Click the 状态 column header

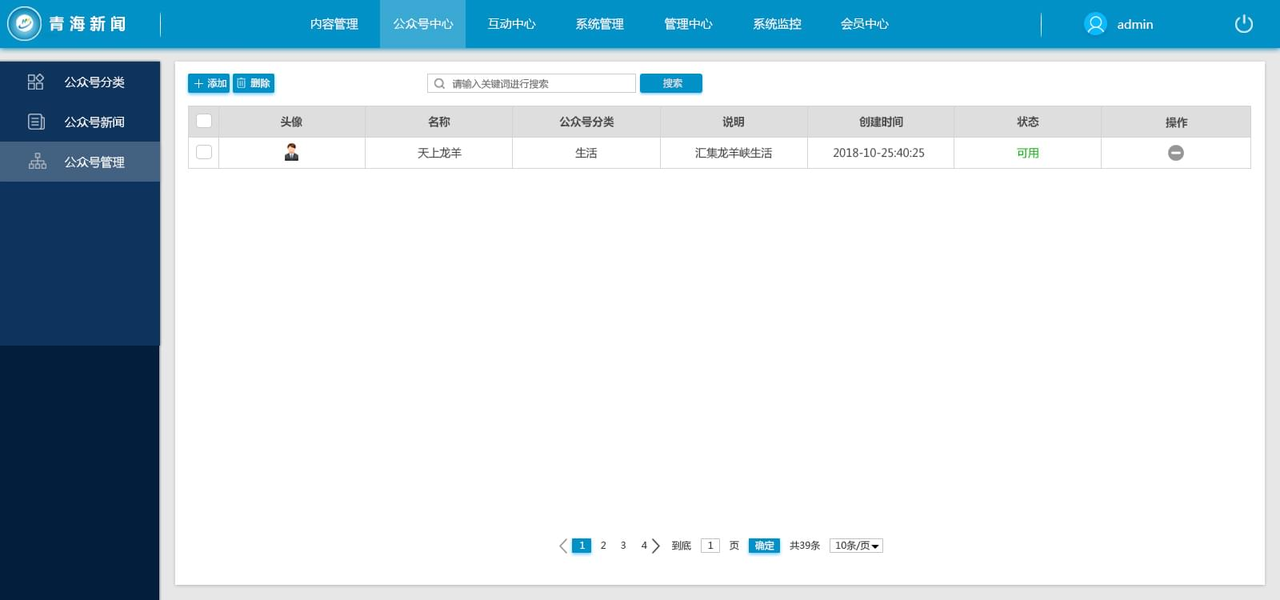tap(1028, 122)
